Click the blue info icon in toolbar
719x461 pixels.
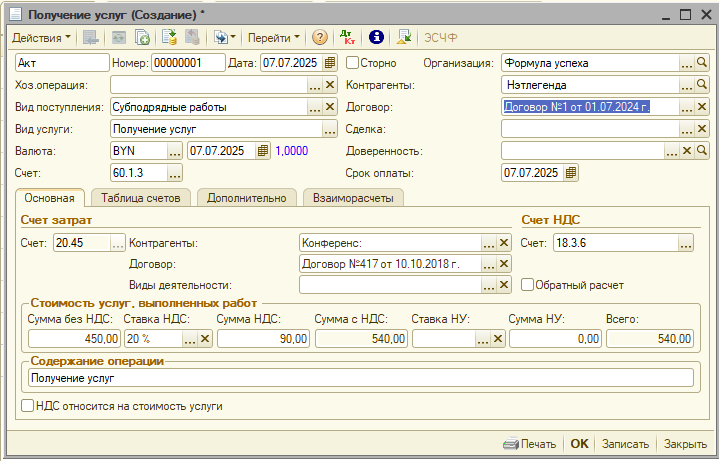376,37
